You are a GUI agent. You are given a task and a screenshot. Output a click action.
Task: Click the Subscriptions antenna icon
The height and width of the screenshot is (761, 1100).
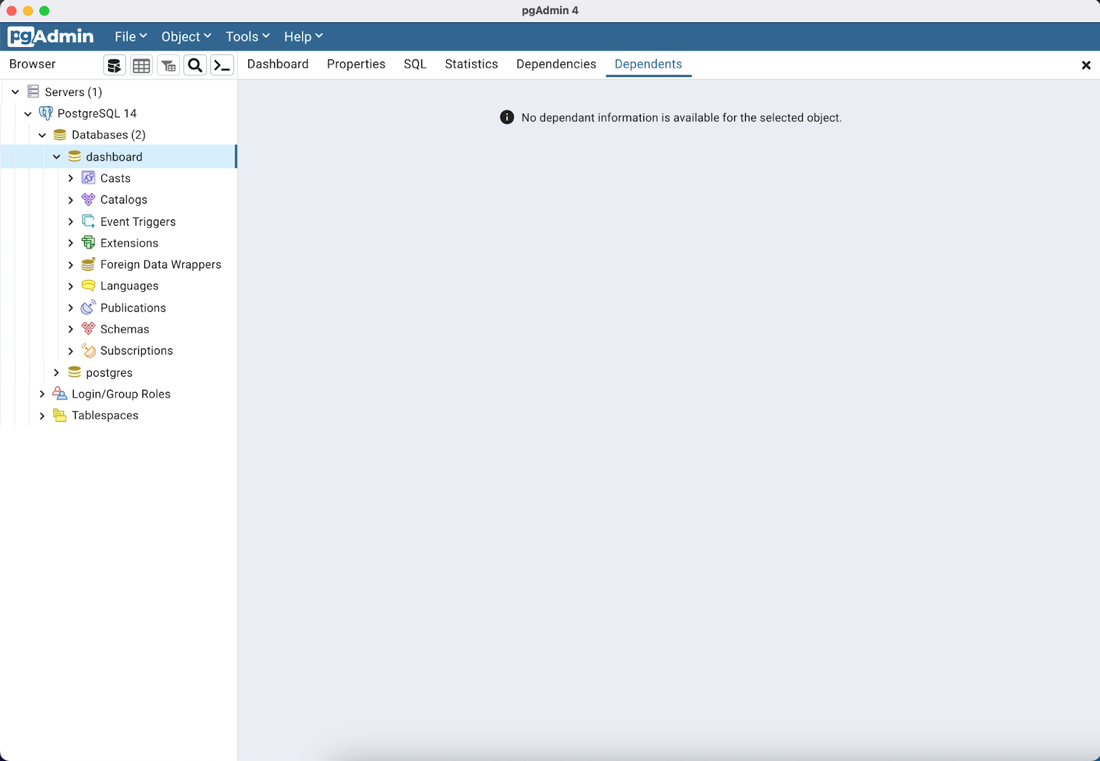88,351
